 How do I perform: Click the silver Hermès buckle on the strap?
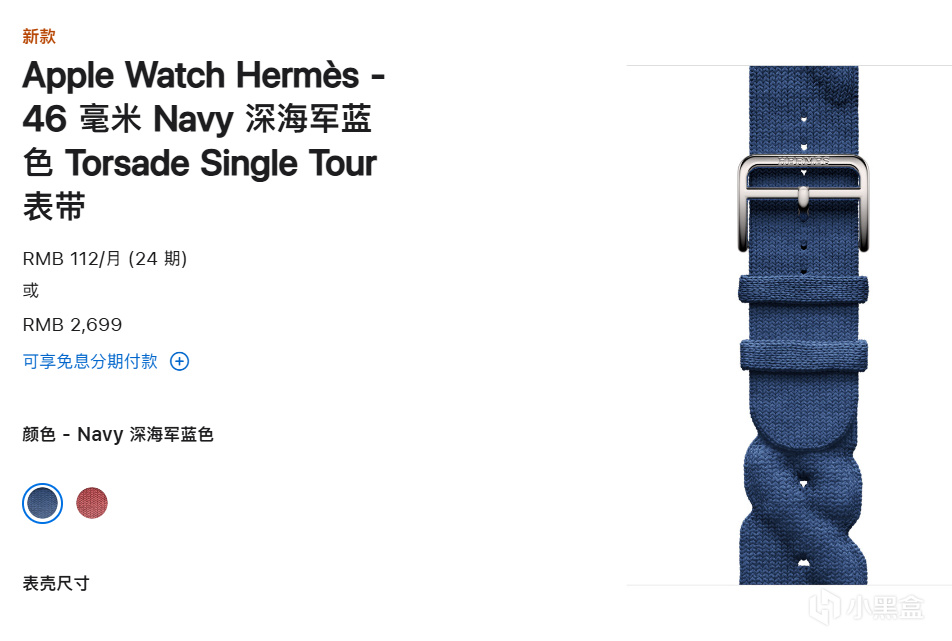coord(803,203)
